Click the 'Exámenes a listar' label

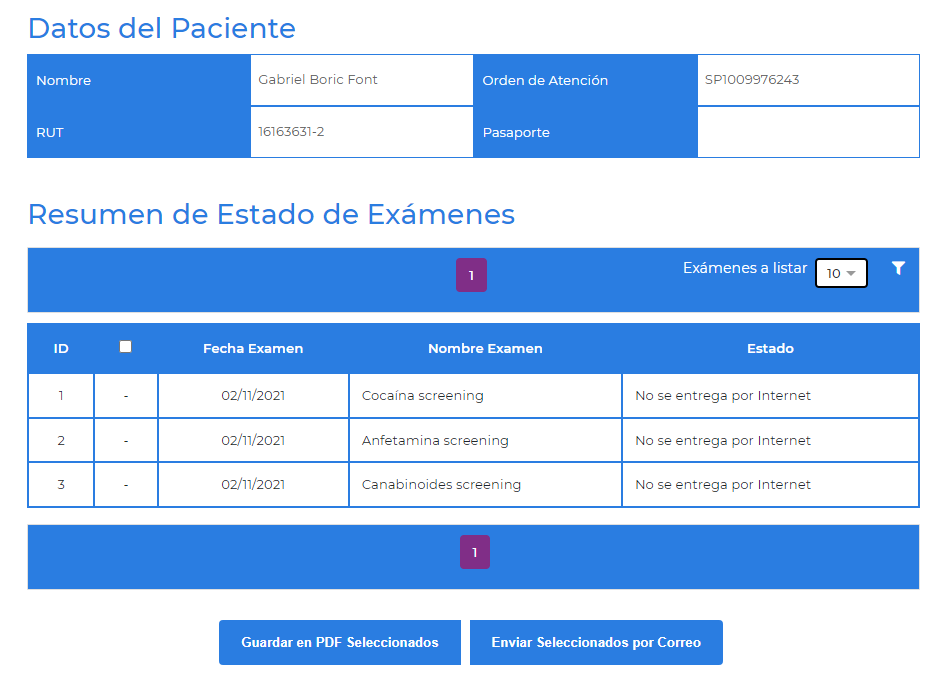point(745,268)
